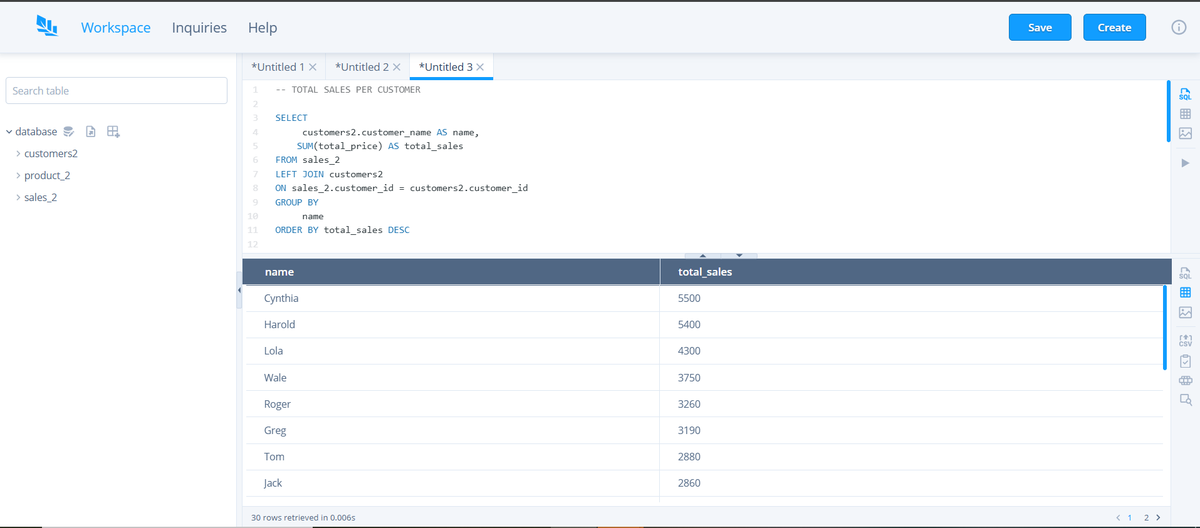The image size is (1200, 528).
Task: Show chart view in the upper pane
Action: click(x=1185, y=133)
